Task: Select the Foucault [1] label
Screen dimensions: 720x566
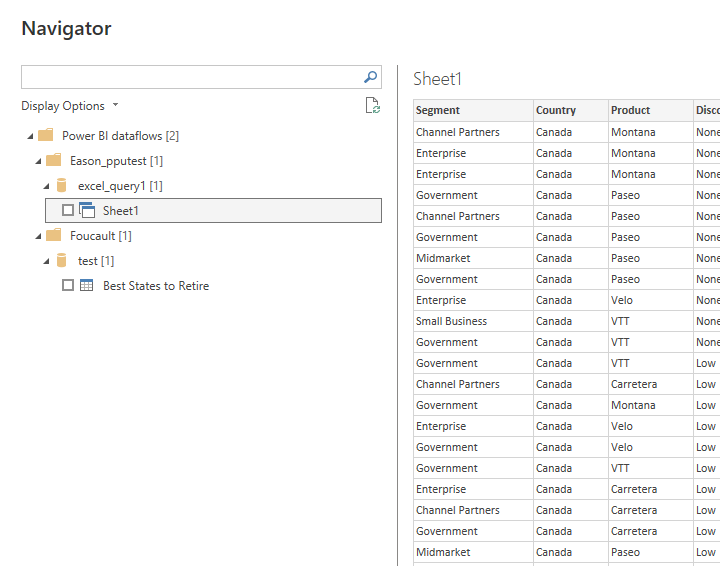Action: 101,236
